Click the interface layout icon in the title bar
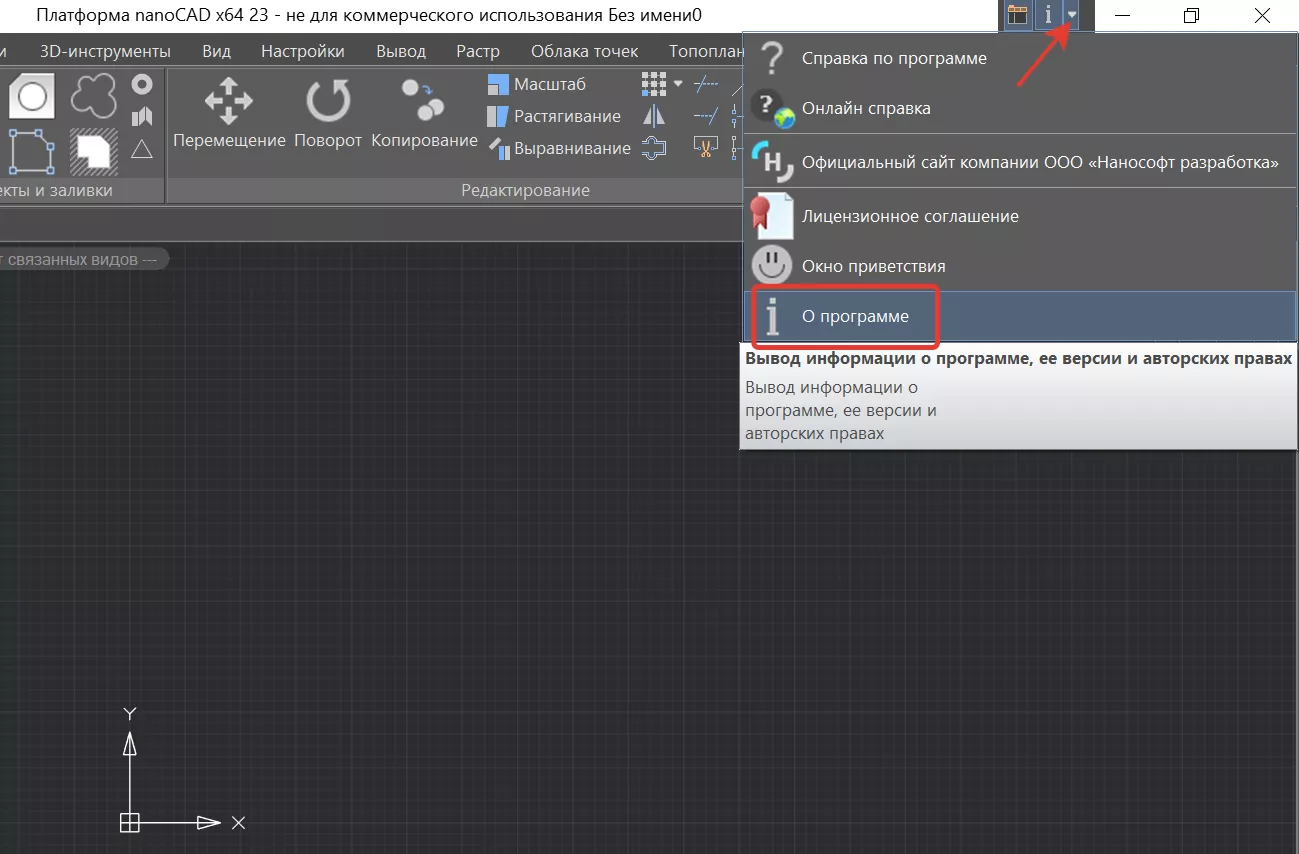The image size is (1299, 854). click(x=1017, y=15)
